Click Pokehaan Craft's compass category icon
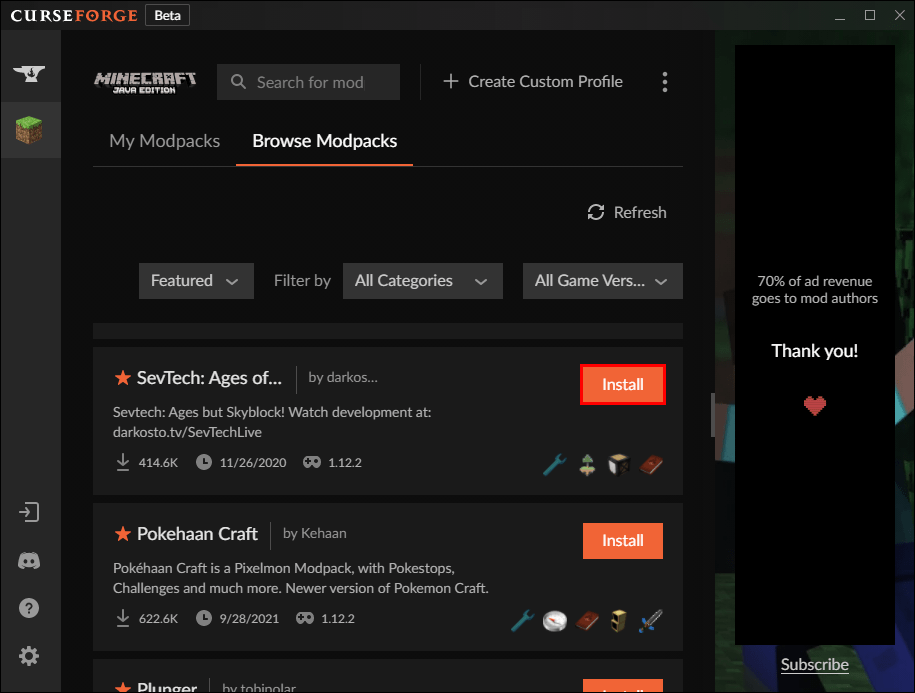Viewport: 915px width, 693px height. pyautogui.click(x=554, y=621)
